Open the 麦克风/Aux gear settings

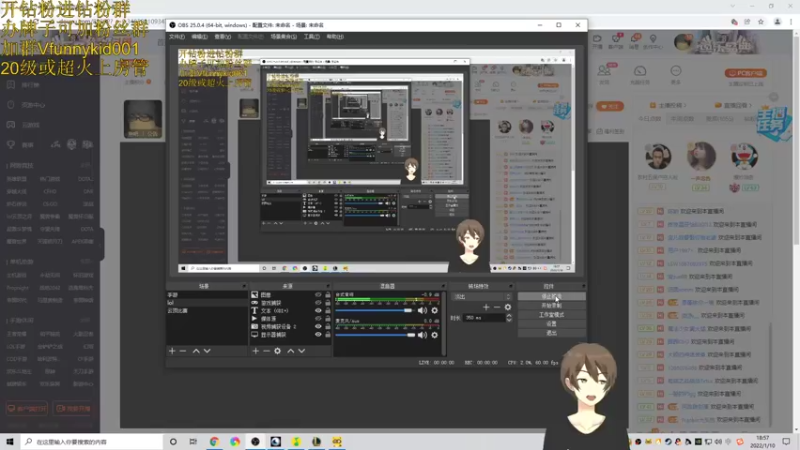tap(435, 335)
